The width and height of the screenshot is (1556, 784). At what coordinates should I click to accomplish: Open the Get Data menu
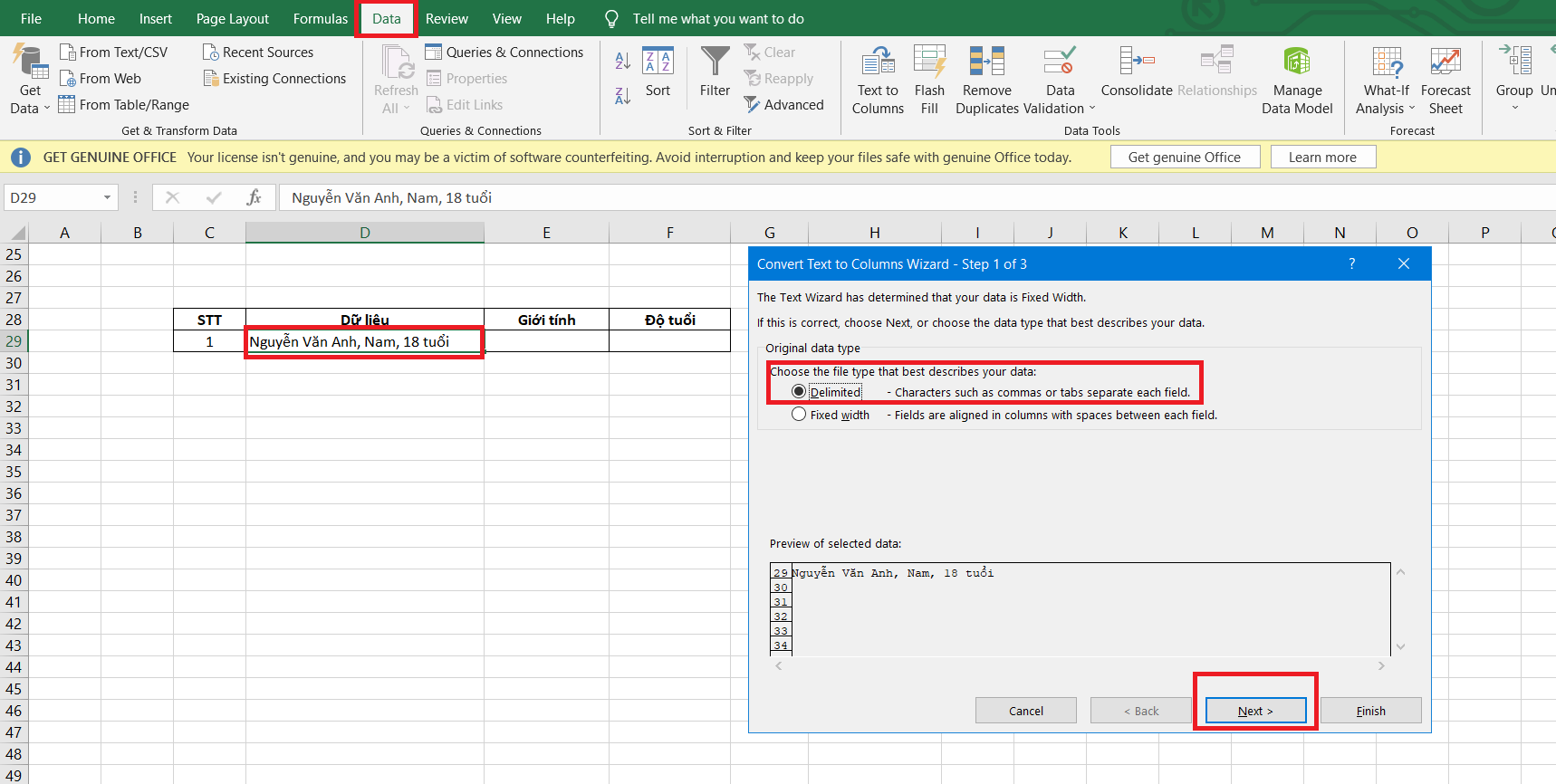click(30, 81)
